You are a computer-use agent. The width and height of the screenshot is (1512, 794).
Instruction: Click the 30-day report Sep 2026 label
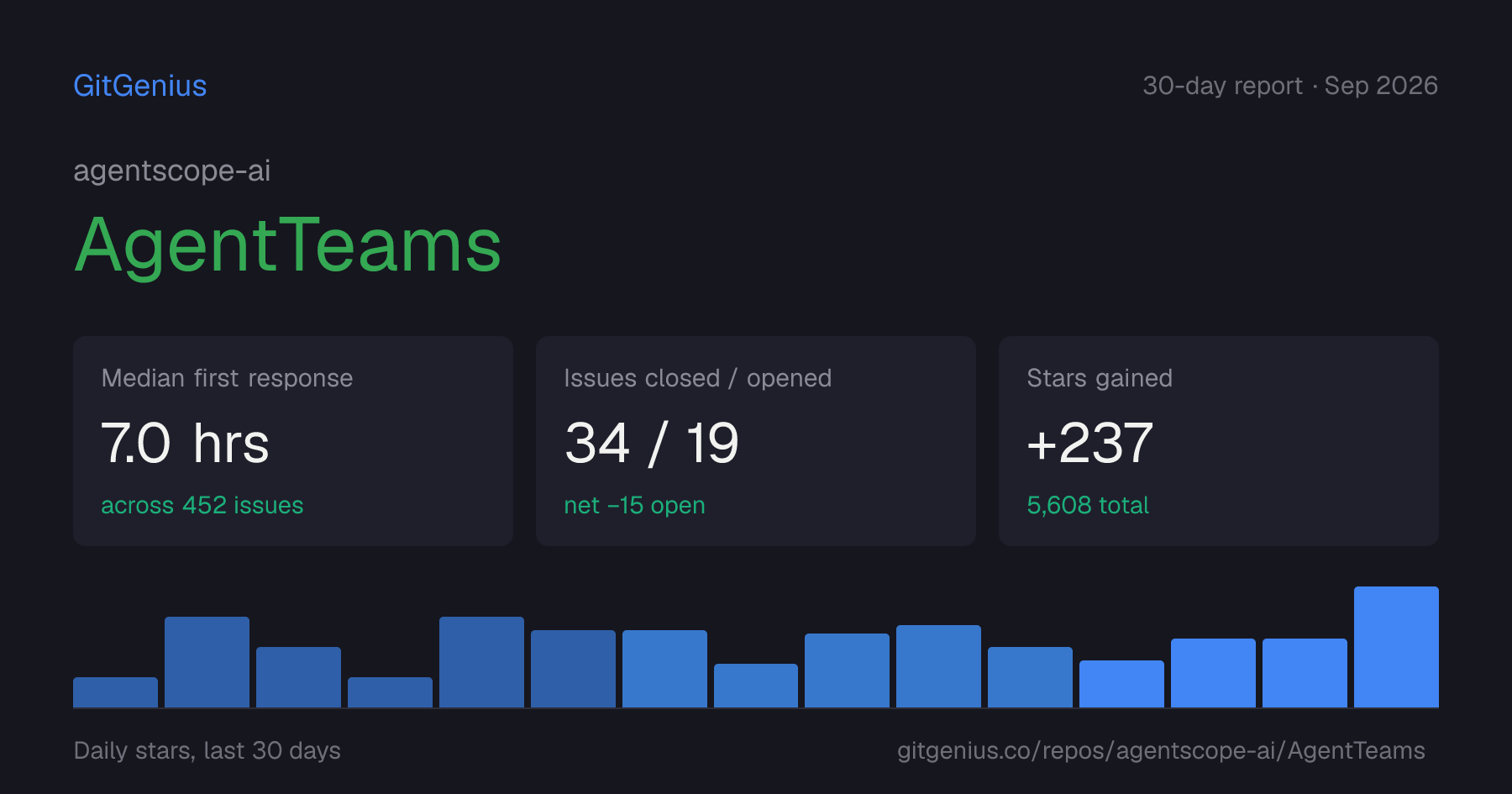coord(1290,86)
